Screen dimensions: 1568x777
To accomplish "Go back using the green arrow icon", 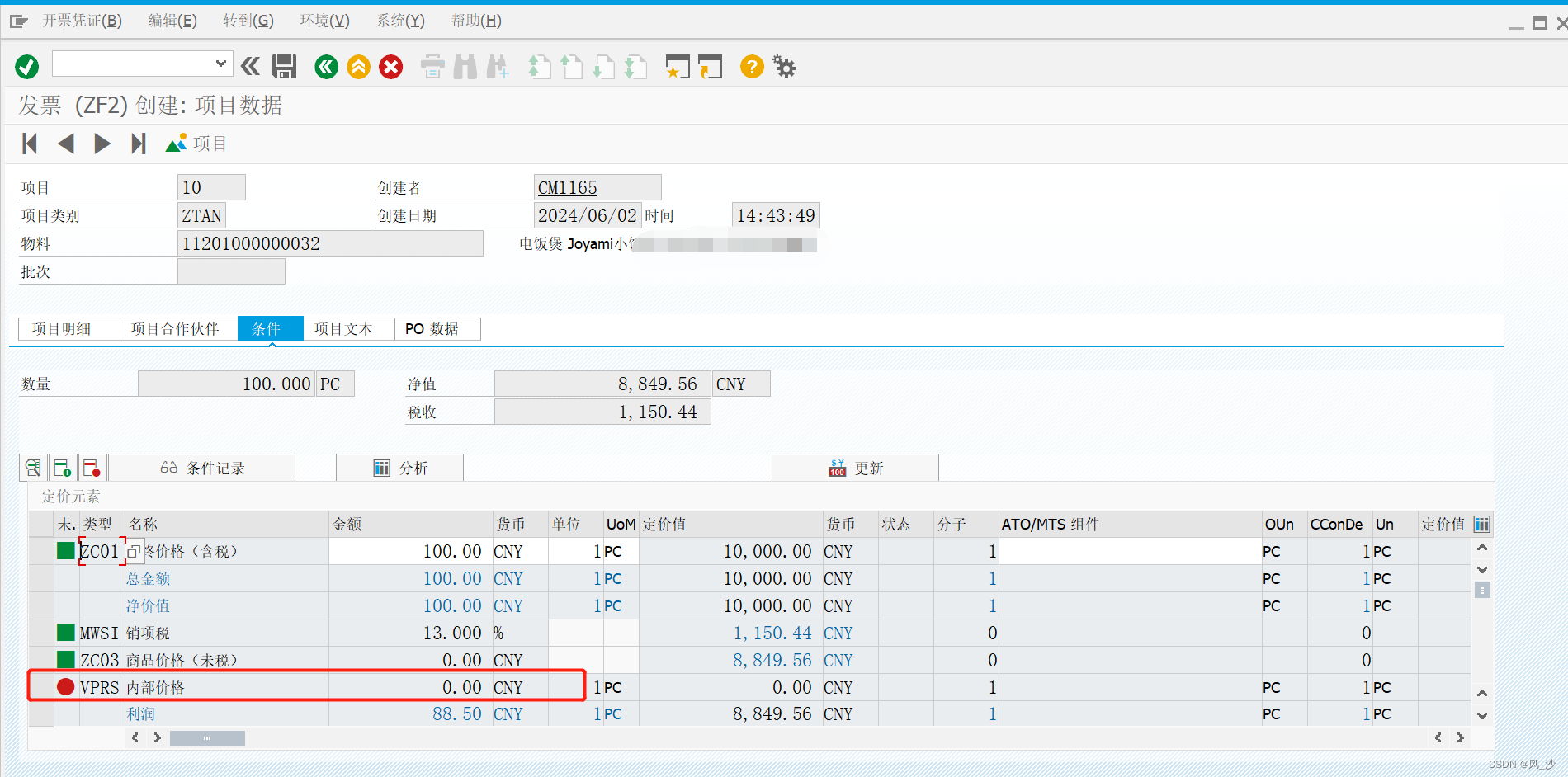I will pyautogui.click(x=326, y=66).
